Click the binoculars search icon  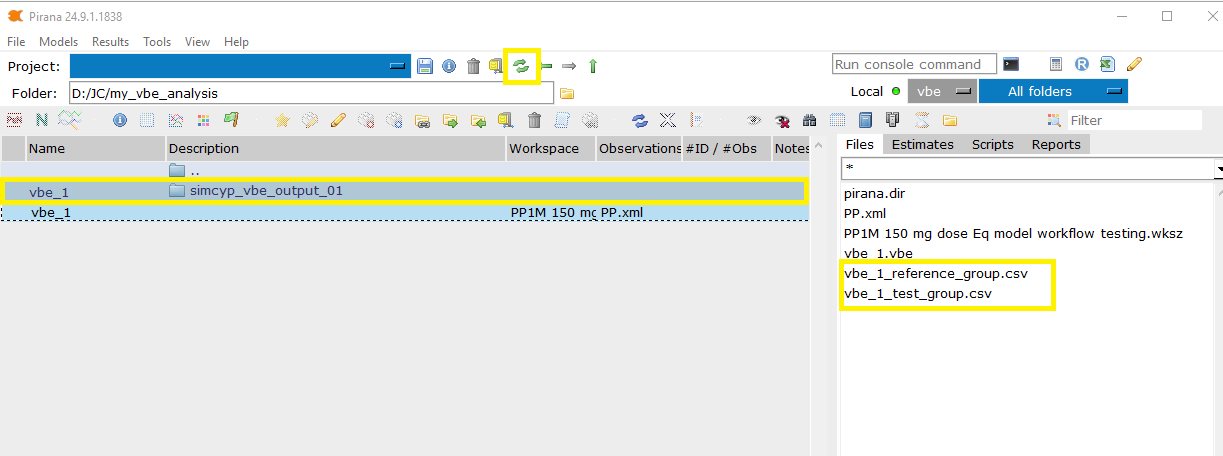tap(810, 120)
